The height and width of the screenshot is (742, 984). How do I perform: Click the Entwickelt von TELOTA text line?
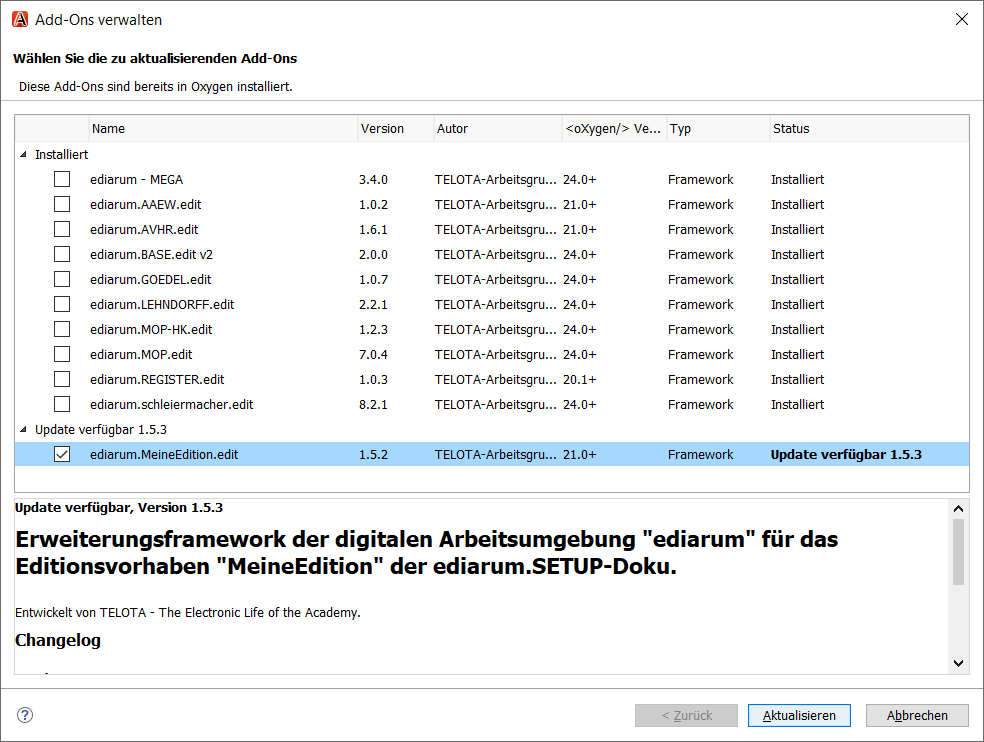(188, 613)
